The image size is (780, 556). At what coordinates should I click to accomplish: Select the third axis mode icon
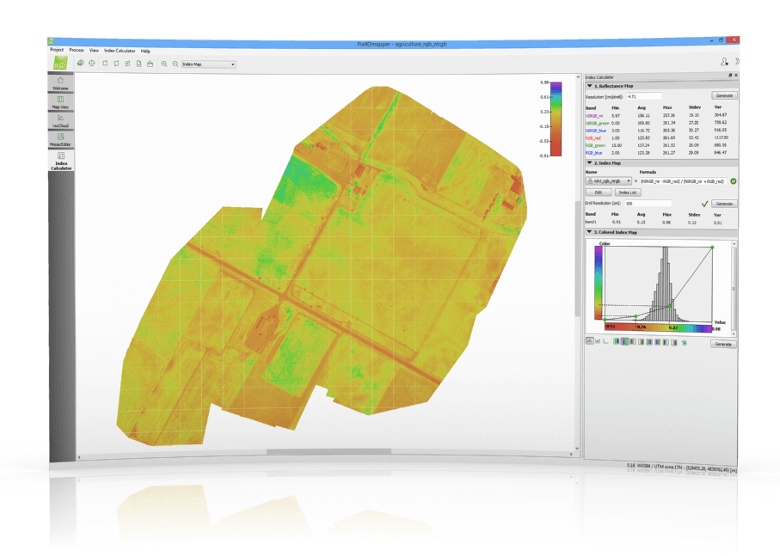(605, 342)
